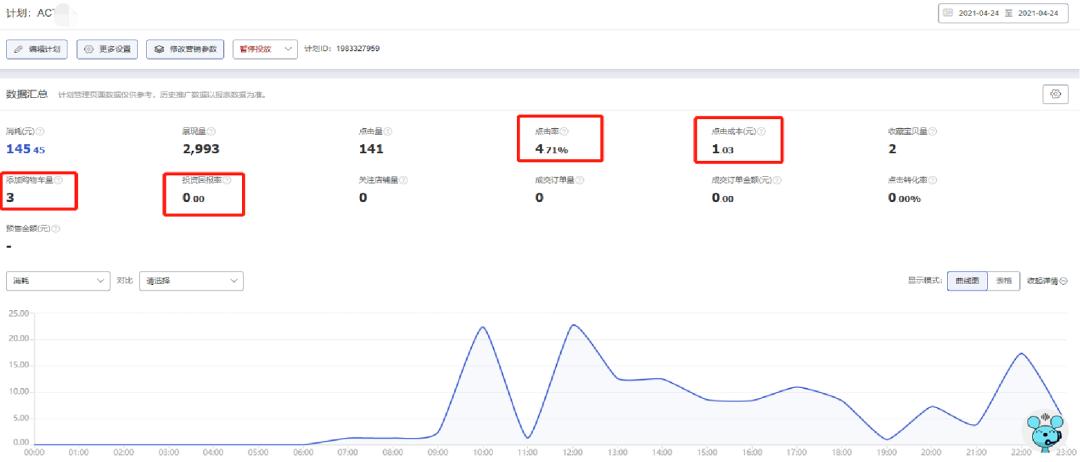1080x462 pixels.
Task: Click the 编辑计划 (edit plan) button
Action: pyautogui.click(x=38, y=48)
